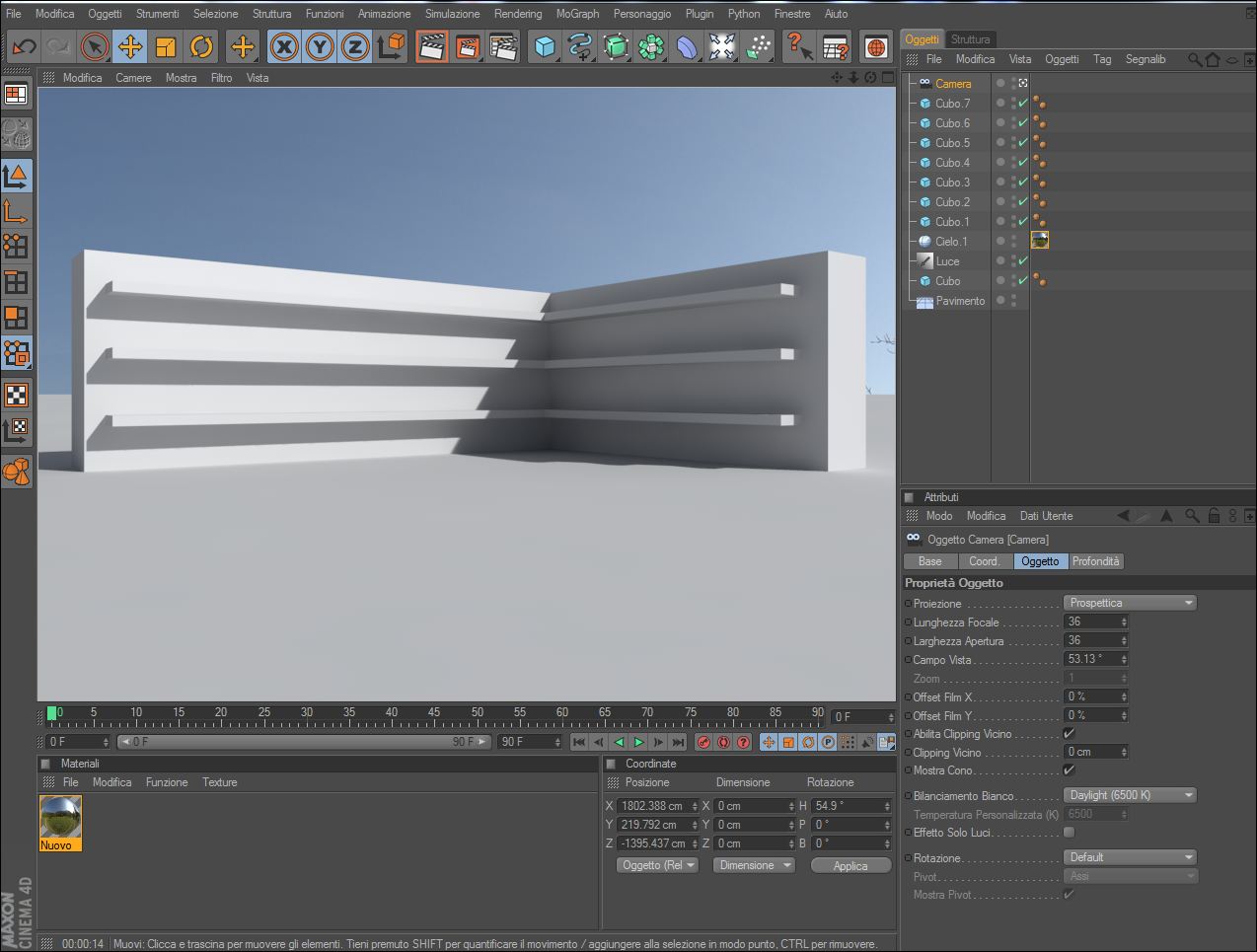Enable Effetto Solo Luci checkbox

click(x=1069, y=833)
